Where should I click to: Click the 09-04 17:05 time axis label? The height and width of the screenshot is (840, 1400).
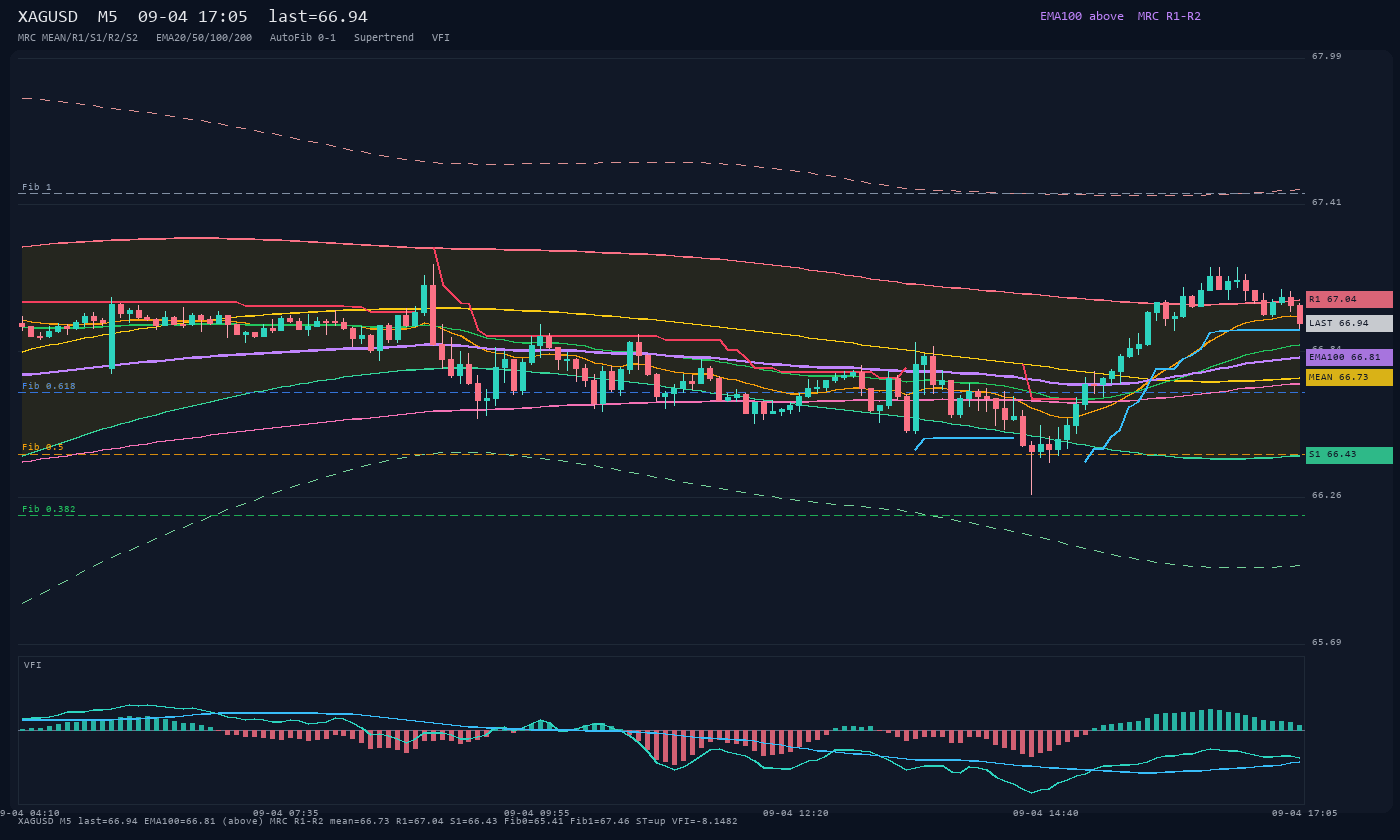(1304, 813)
